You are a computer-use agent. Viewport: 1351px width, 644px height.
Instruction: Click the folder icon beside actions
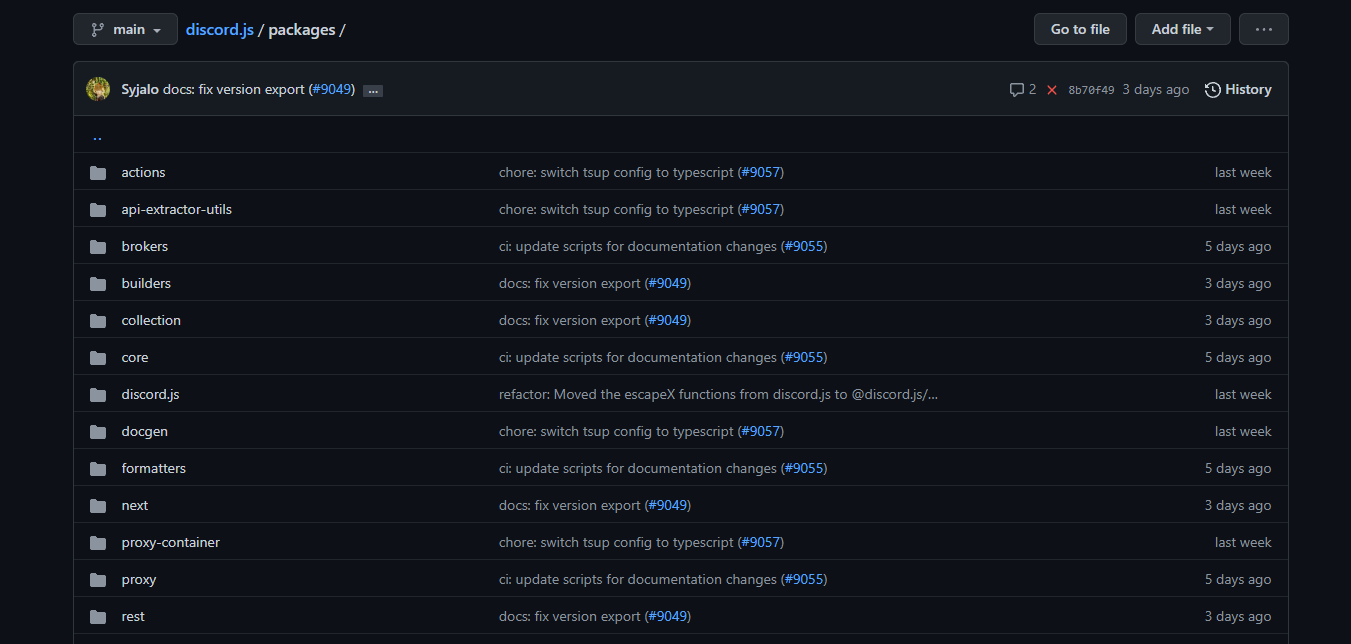point(97,172)
